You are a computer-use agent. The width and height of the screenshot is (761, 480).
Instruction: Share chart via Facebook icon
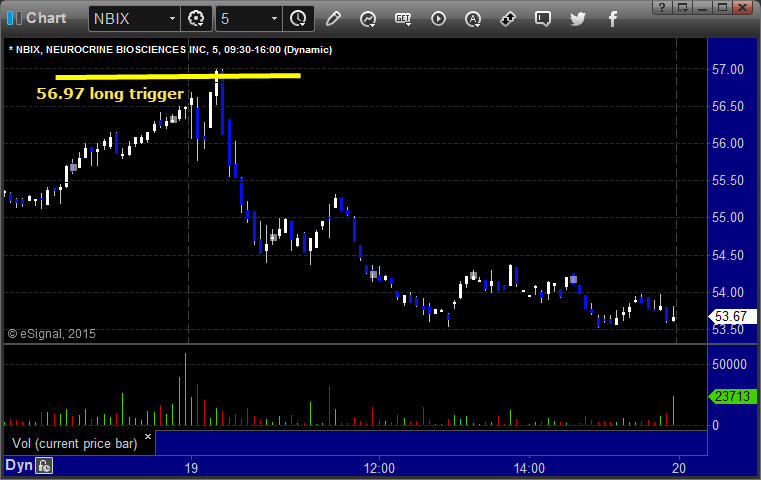coord(612,19)
